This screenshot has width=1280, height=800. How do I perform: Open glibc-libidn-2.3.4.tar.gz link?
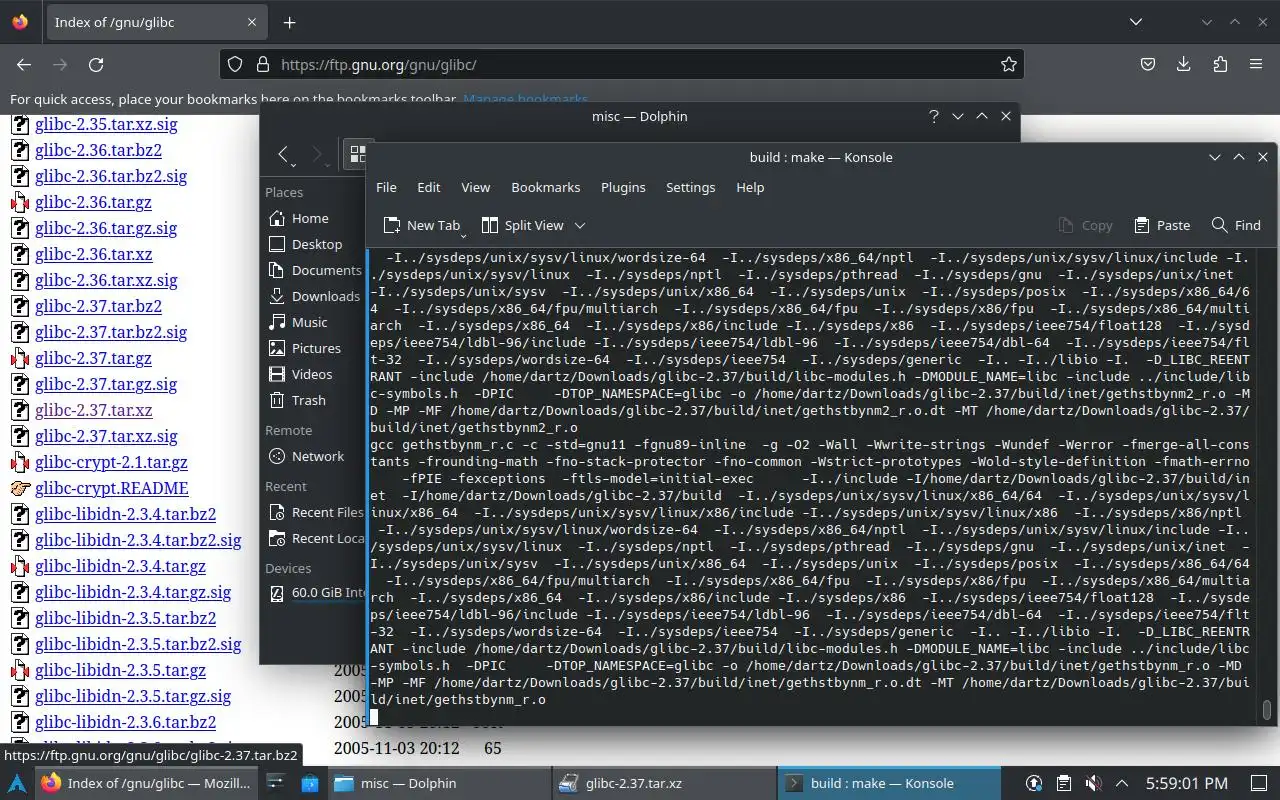pos(120,566)
